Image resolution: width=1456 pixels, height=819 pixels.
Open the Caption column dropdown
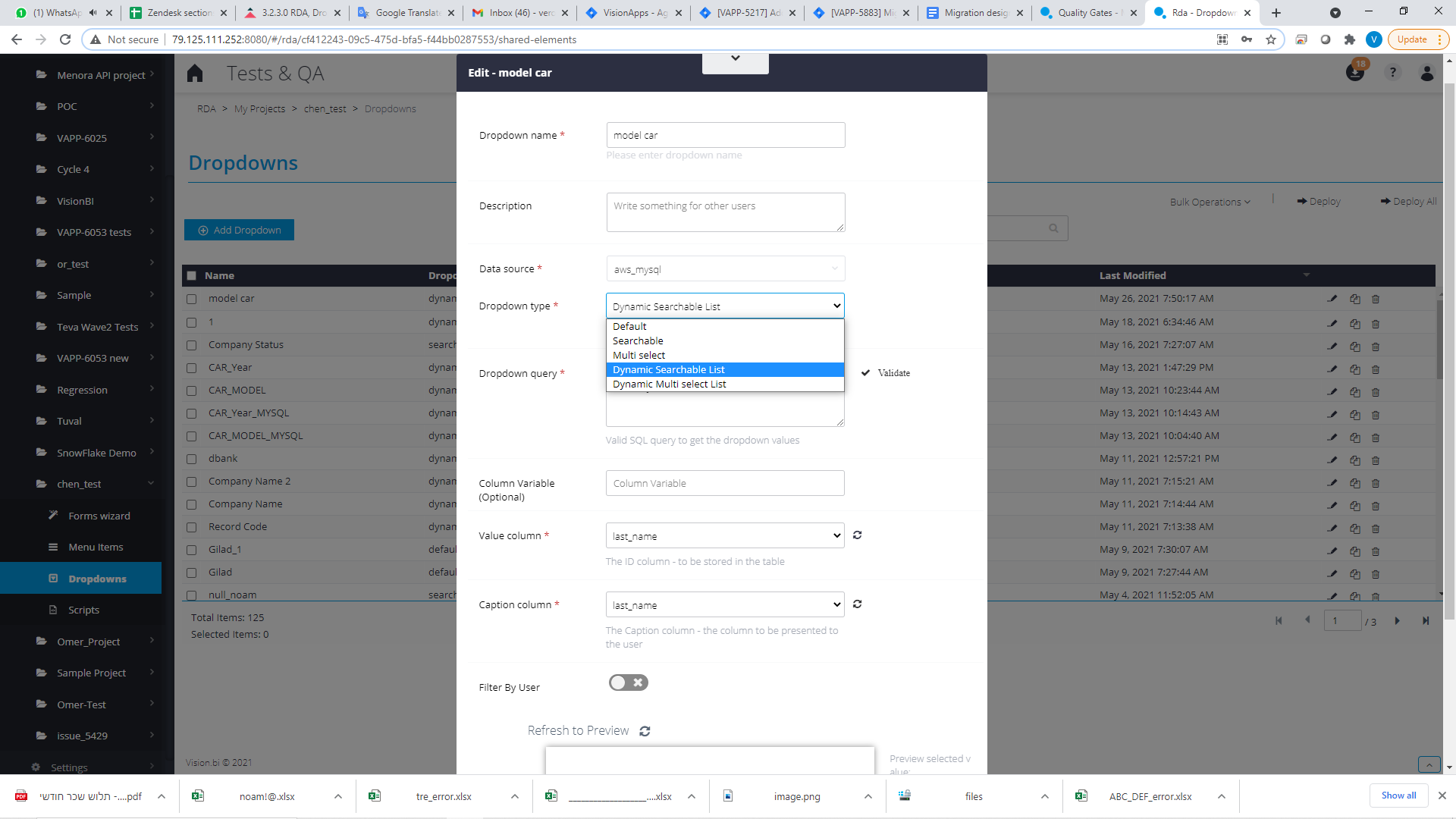pyautogui.click(x=725, y=604)
